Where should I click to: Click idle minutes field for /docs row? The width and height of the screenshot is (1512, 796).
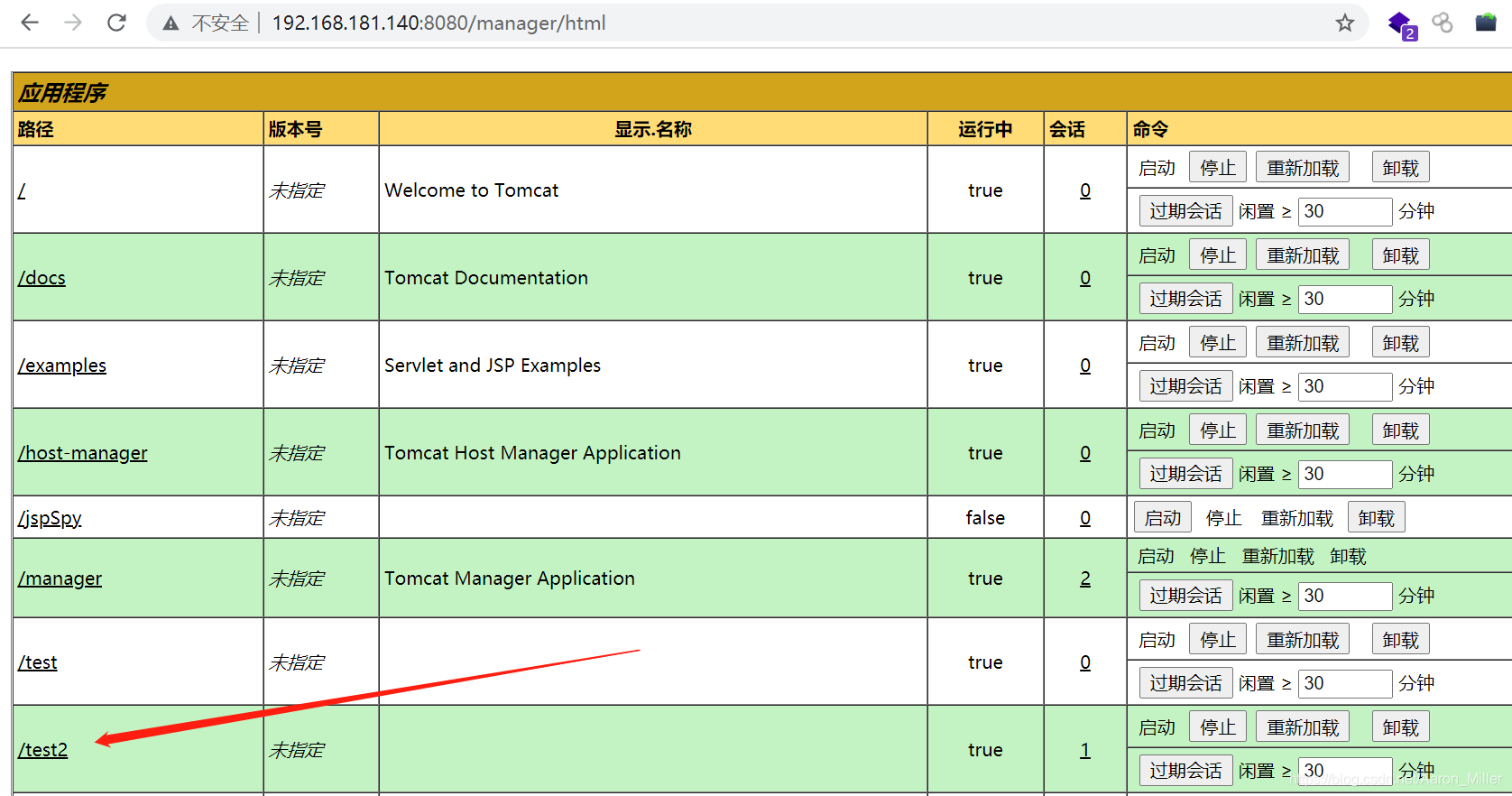[1345, 299]
